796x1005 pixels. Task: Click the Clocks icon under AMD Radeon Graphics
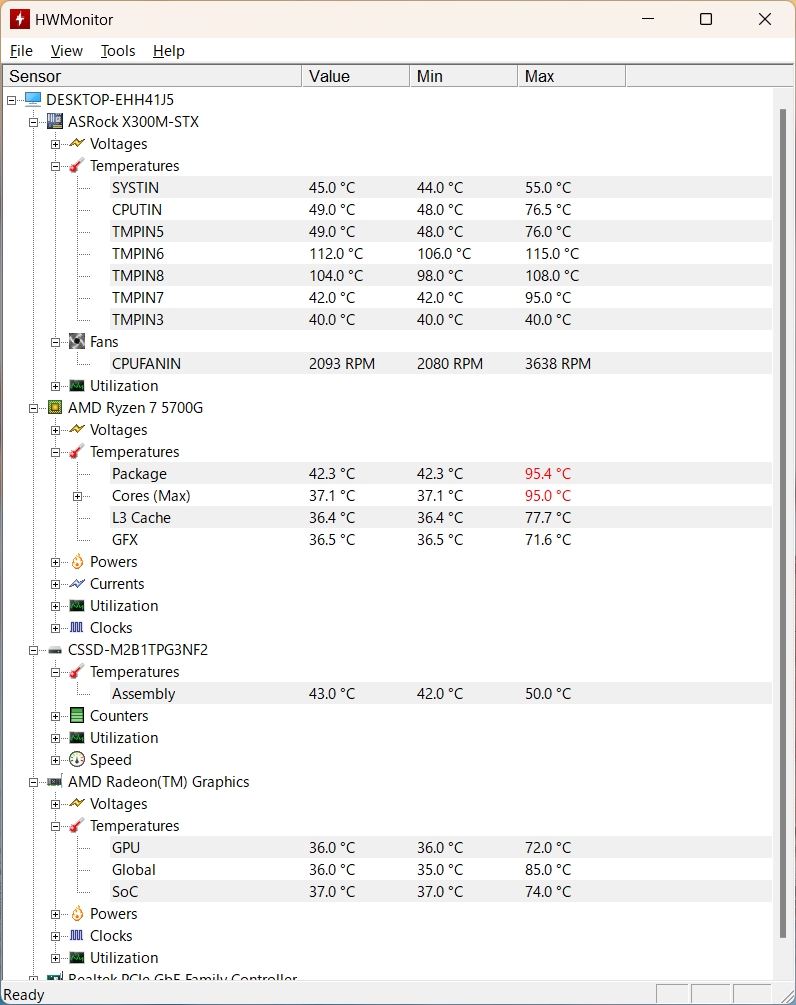[77, 935]
